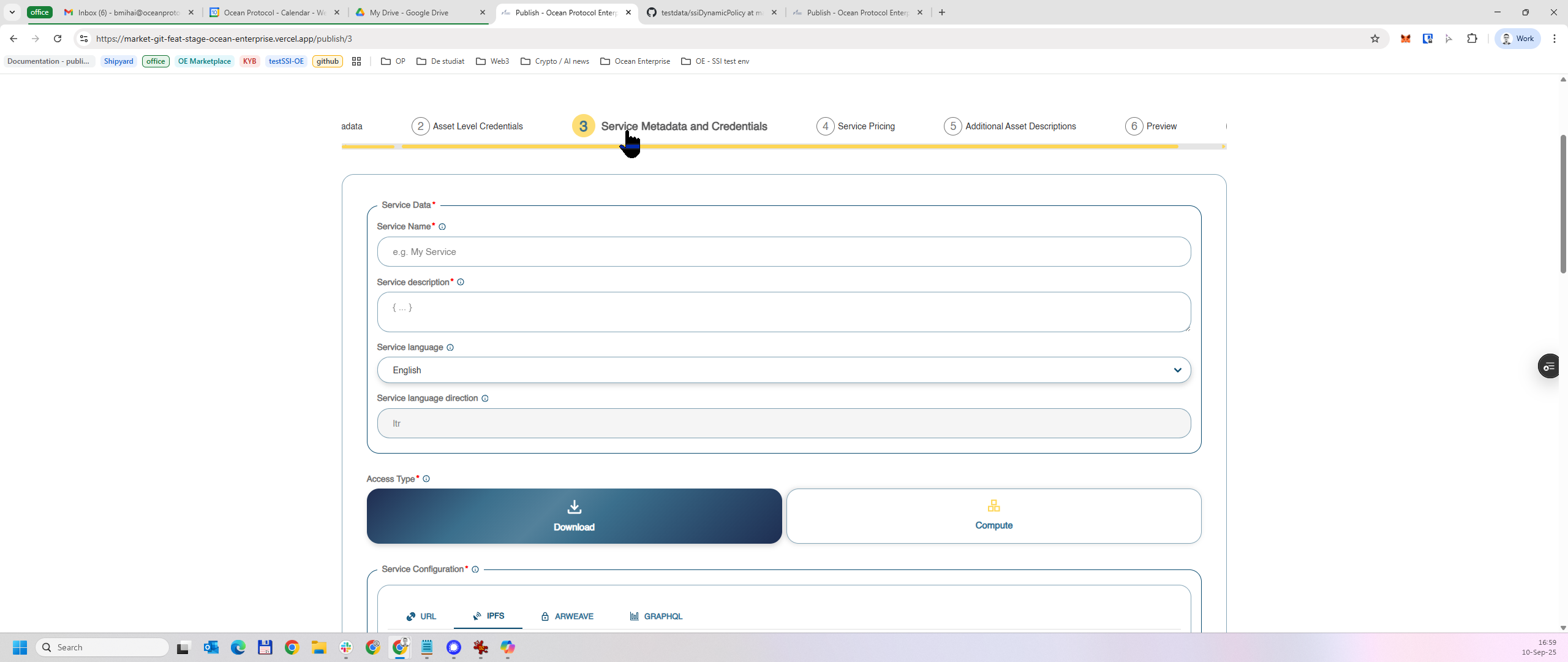
Task: Click Service language info icon
Action: click(x=450, y=348)
